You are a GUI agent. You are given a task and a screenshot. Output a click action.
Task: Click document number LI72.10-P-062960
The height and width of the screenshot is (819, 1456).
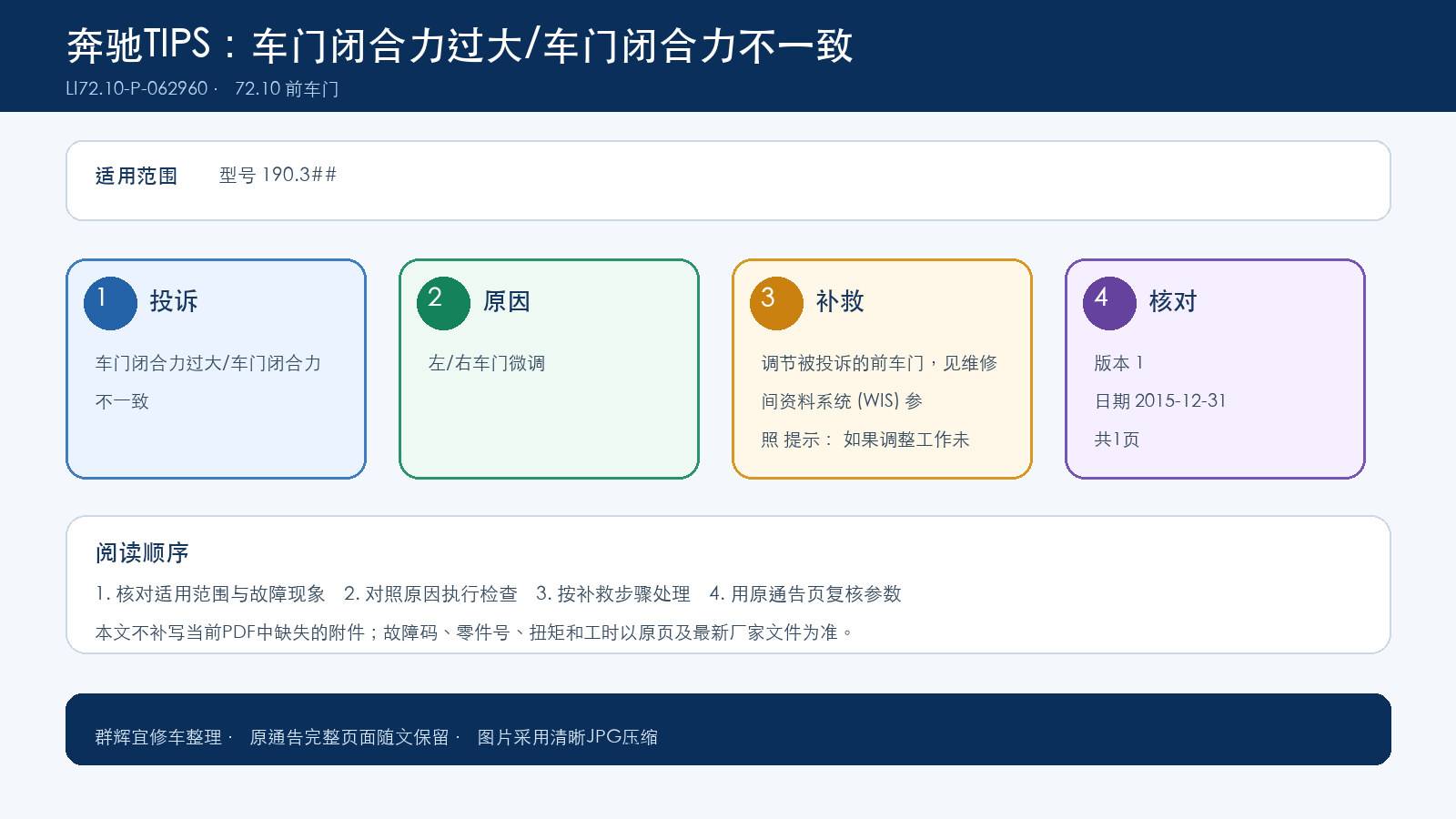[x=137, y=88]
